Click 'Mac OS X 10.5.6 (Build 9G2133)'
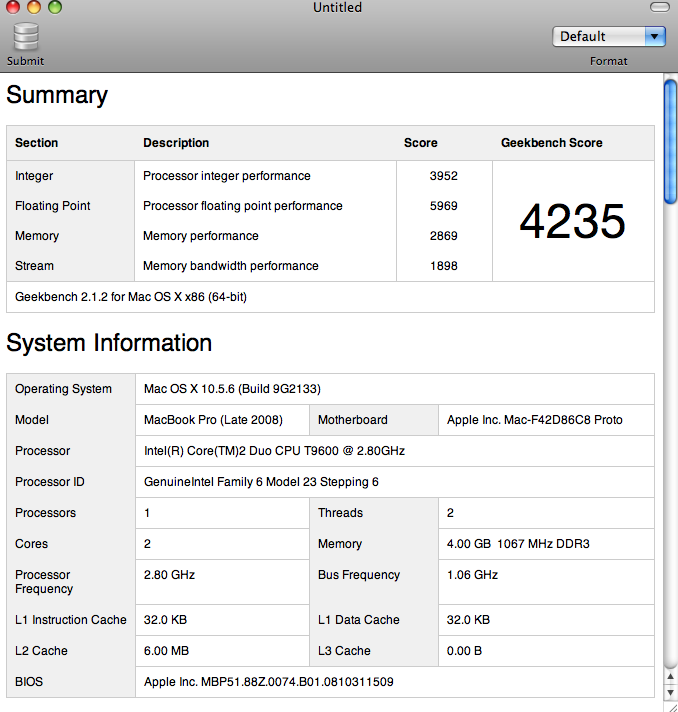This screenshot has width=678, height=712. tap(233, 389)
